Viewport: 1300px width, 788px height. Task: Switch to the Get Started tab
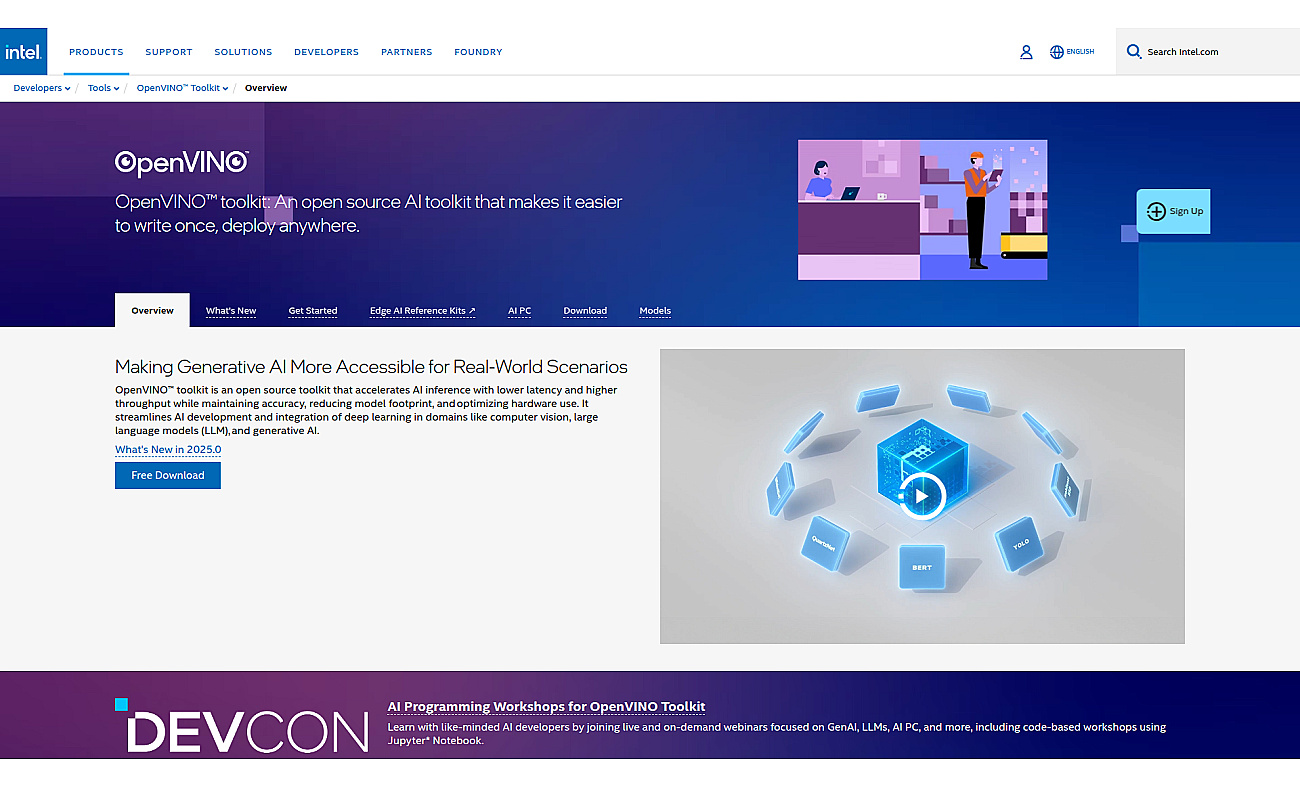click(x=313, y=311)
